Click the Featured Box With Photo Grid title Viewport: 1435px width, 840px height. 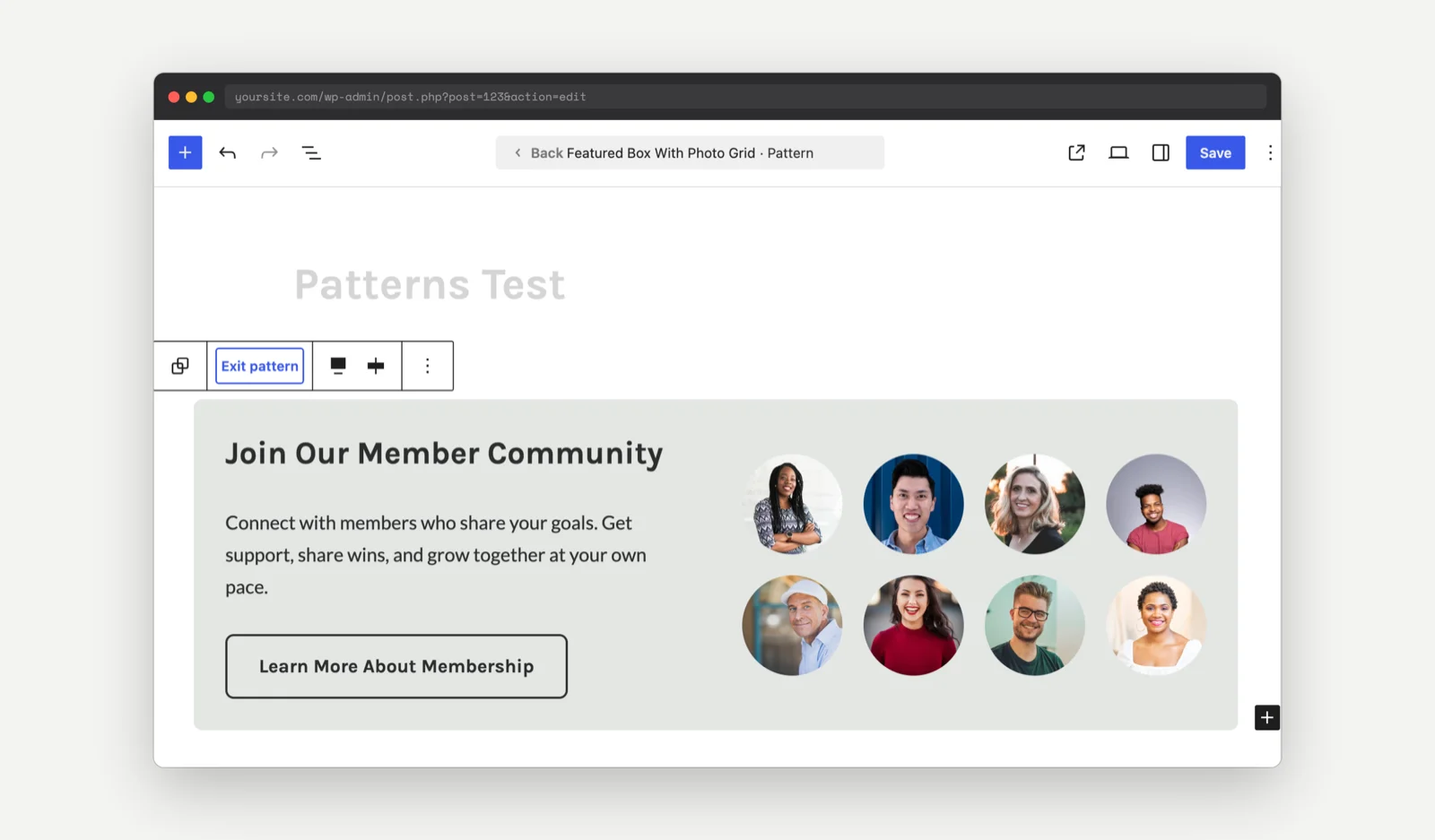661,153
